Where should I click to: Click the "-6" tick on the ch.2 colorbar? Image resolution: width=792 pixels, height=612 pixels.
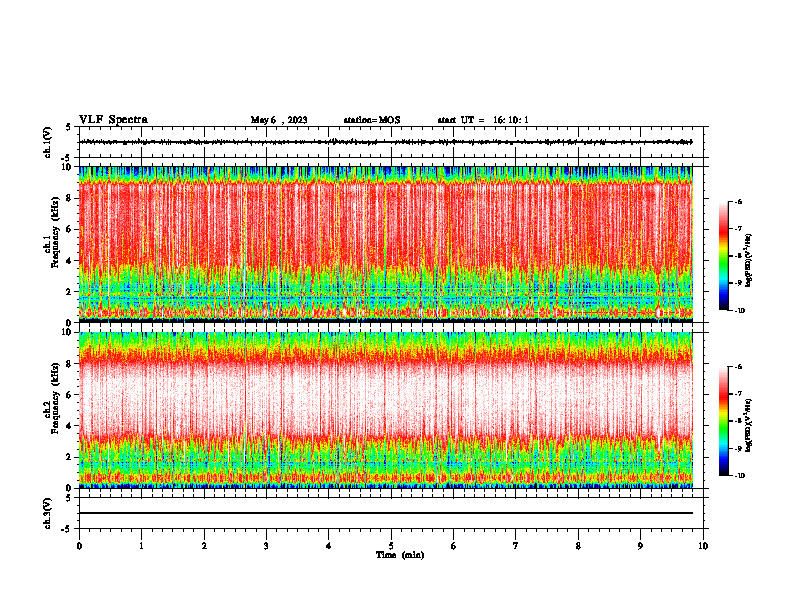click(738, 367)
